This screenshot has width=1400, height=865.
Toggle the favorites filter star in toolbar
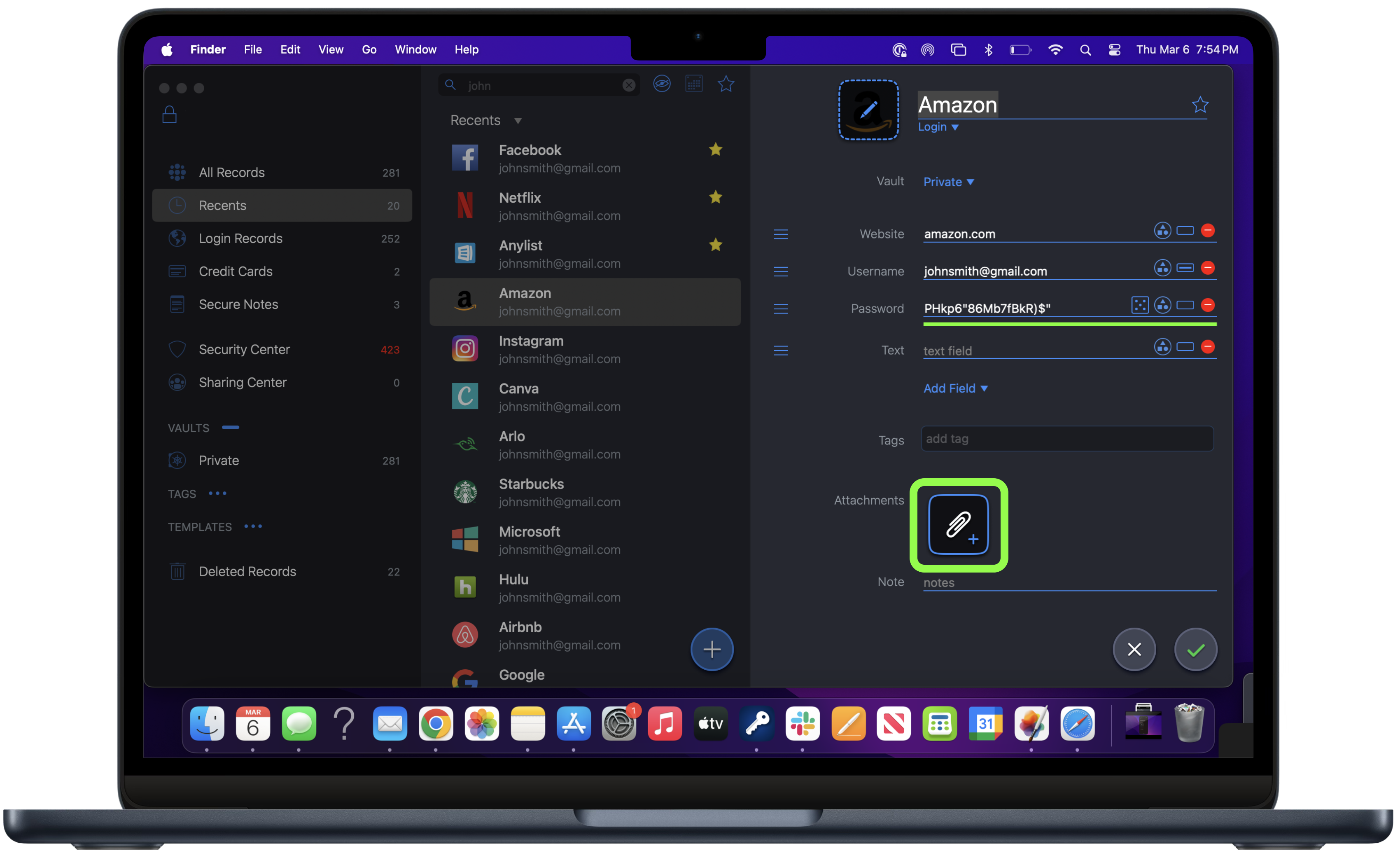click(726, 84)
